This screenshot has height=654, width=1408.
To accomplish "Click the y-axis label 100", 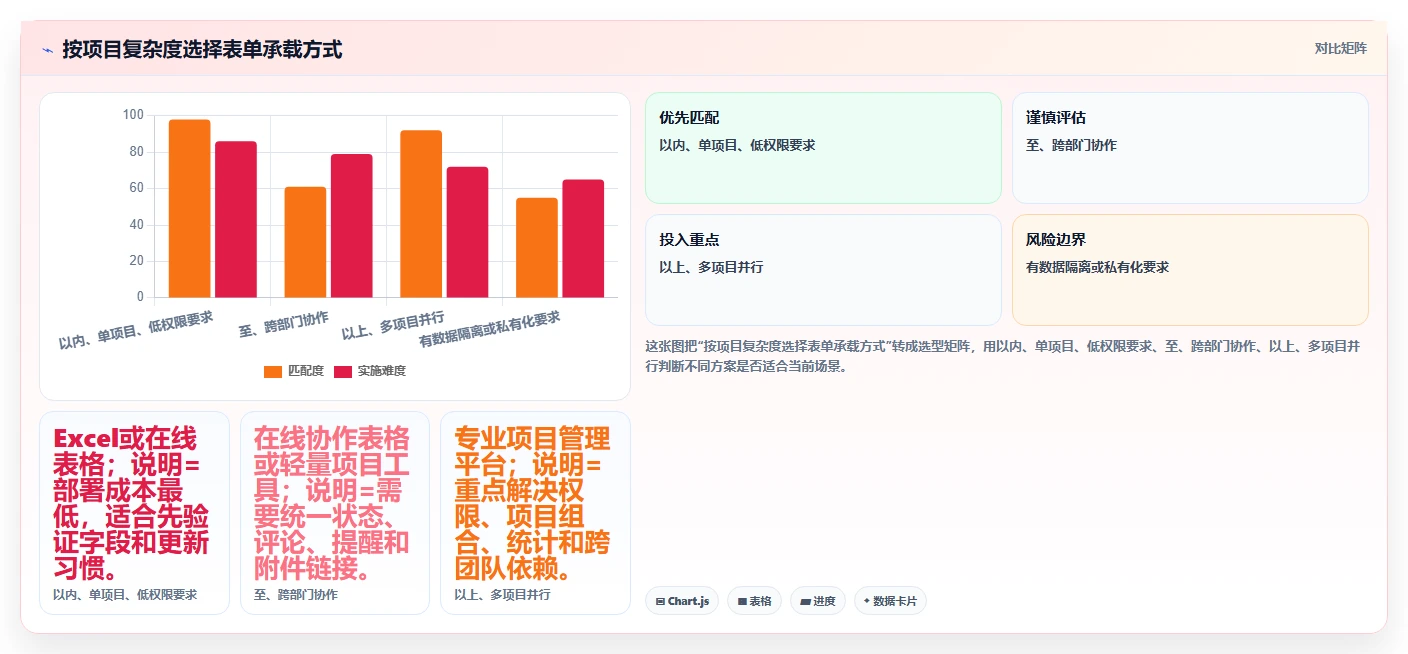I will tap(133, 115).
